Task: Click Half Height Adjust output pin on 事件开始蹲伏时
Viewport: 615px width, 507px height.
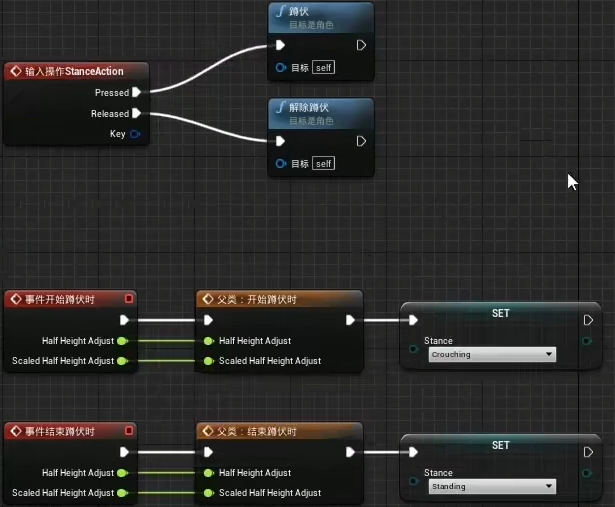Action: coord(122,341)
